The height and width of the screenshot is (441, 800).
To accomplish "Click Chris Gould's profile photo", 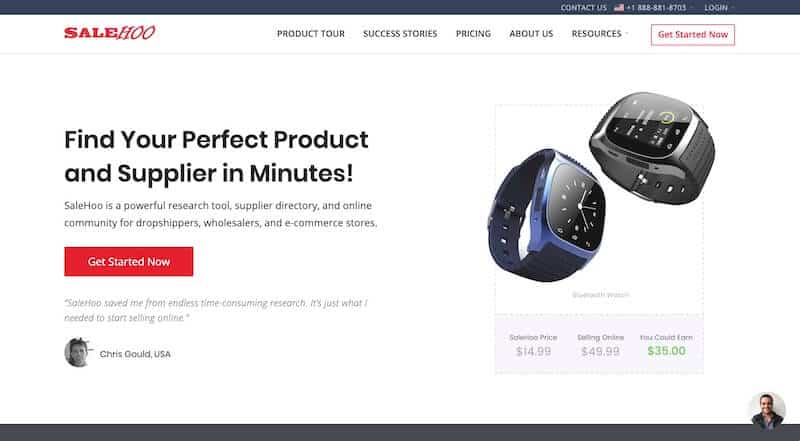I will 78,352.
